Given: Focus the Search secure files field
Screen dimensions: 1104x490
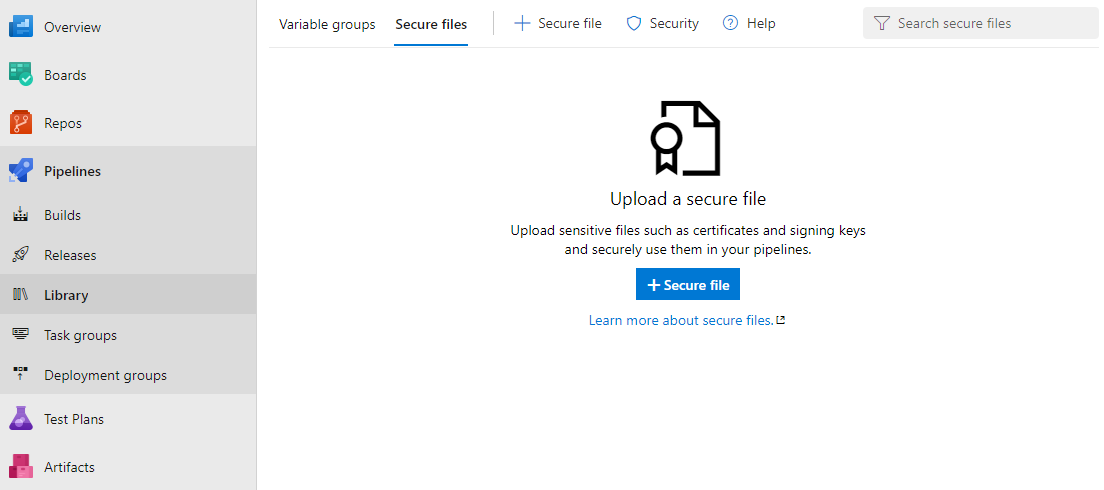Looking at the screenshot, I should 980,23.
